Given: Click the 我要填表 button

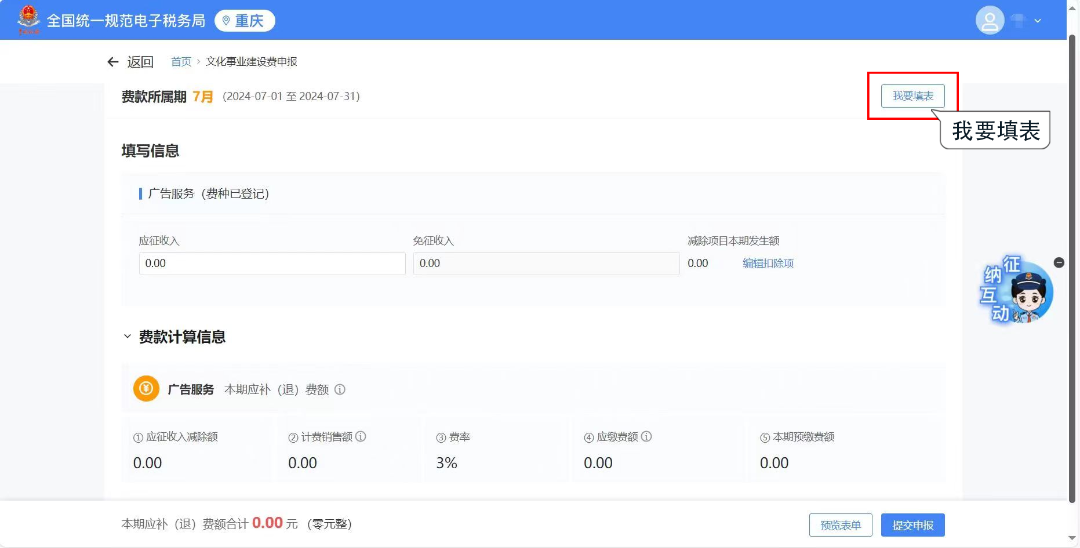Looking at the screenshot, I should tap(913, 96).
